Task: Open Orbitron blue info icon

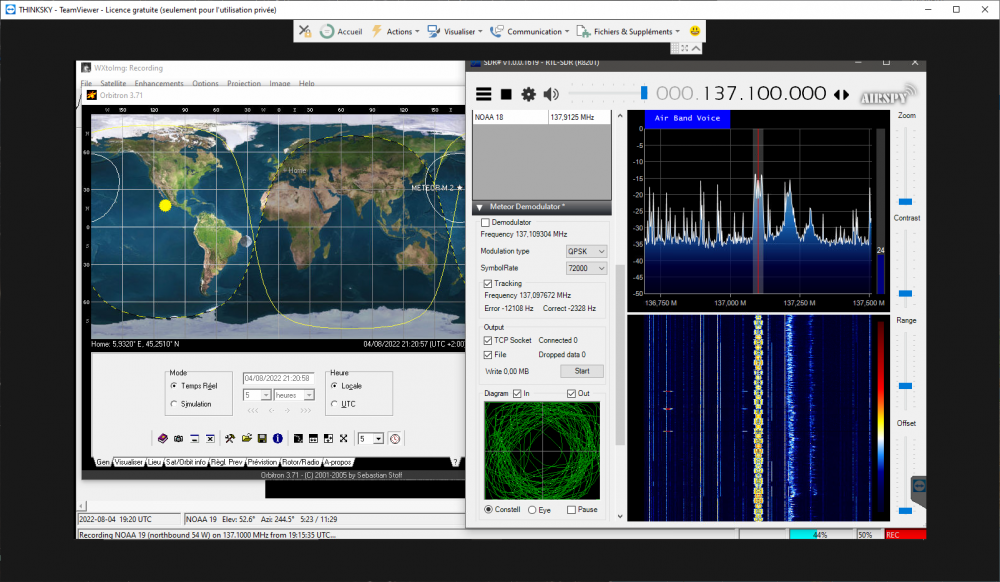Action: coord(277,439)
